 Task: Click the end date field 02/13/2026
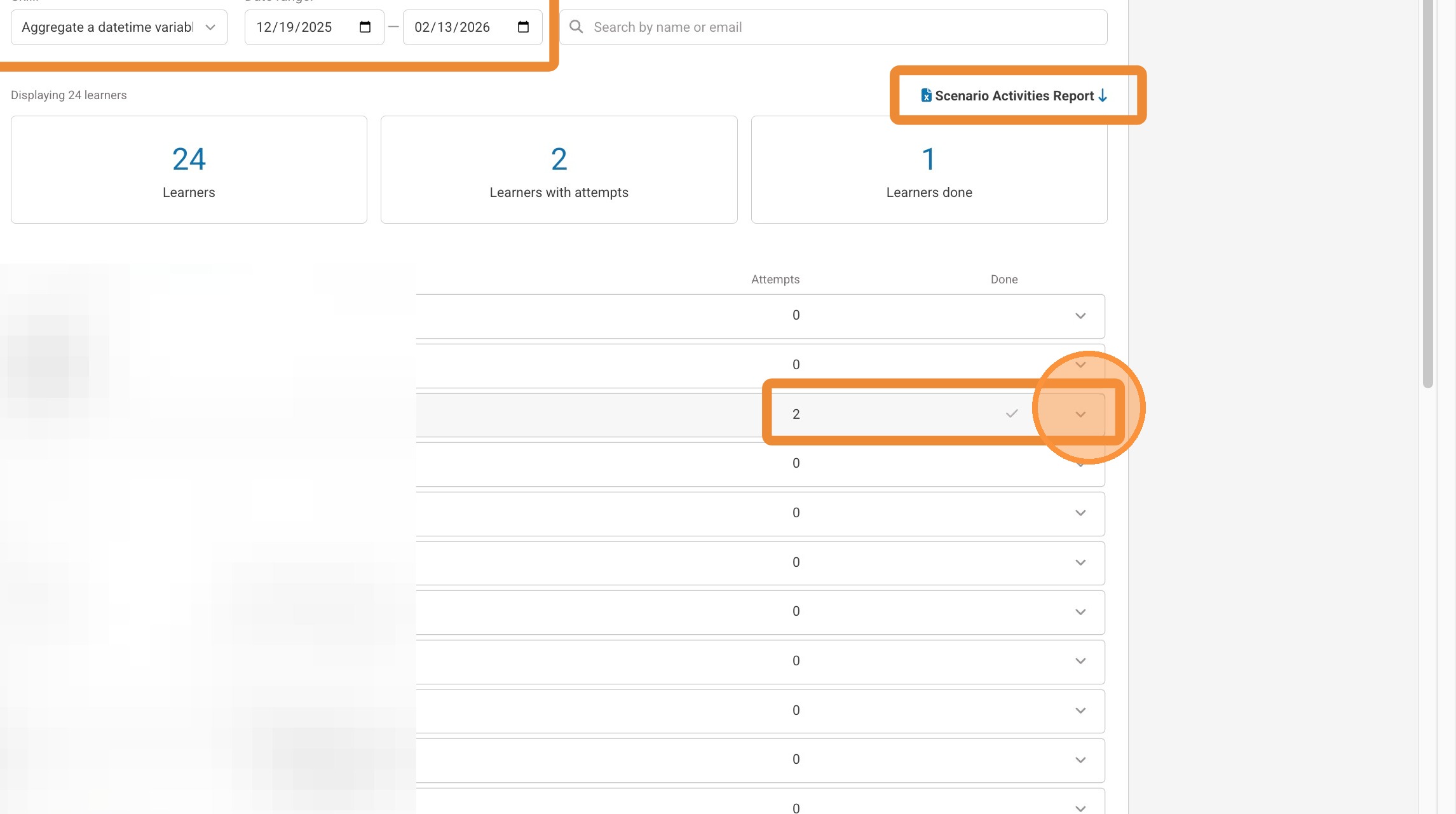pos(452,27)
